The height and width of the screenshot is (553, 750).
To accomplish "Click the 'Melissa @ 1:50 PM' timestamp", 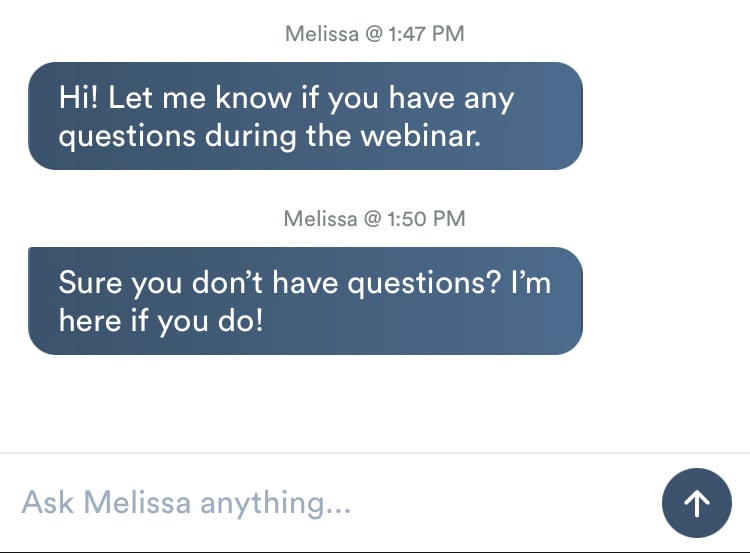I will click(x=374, y=218).
